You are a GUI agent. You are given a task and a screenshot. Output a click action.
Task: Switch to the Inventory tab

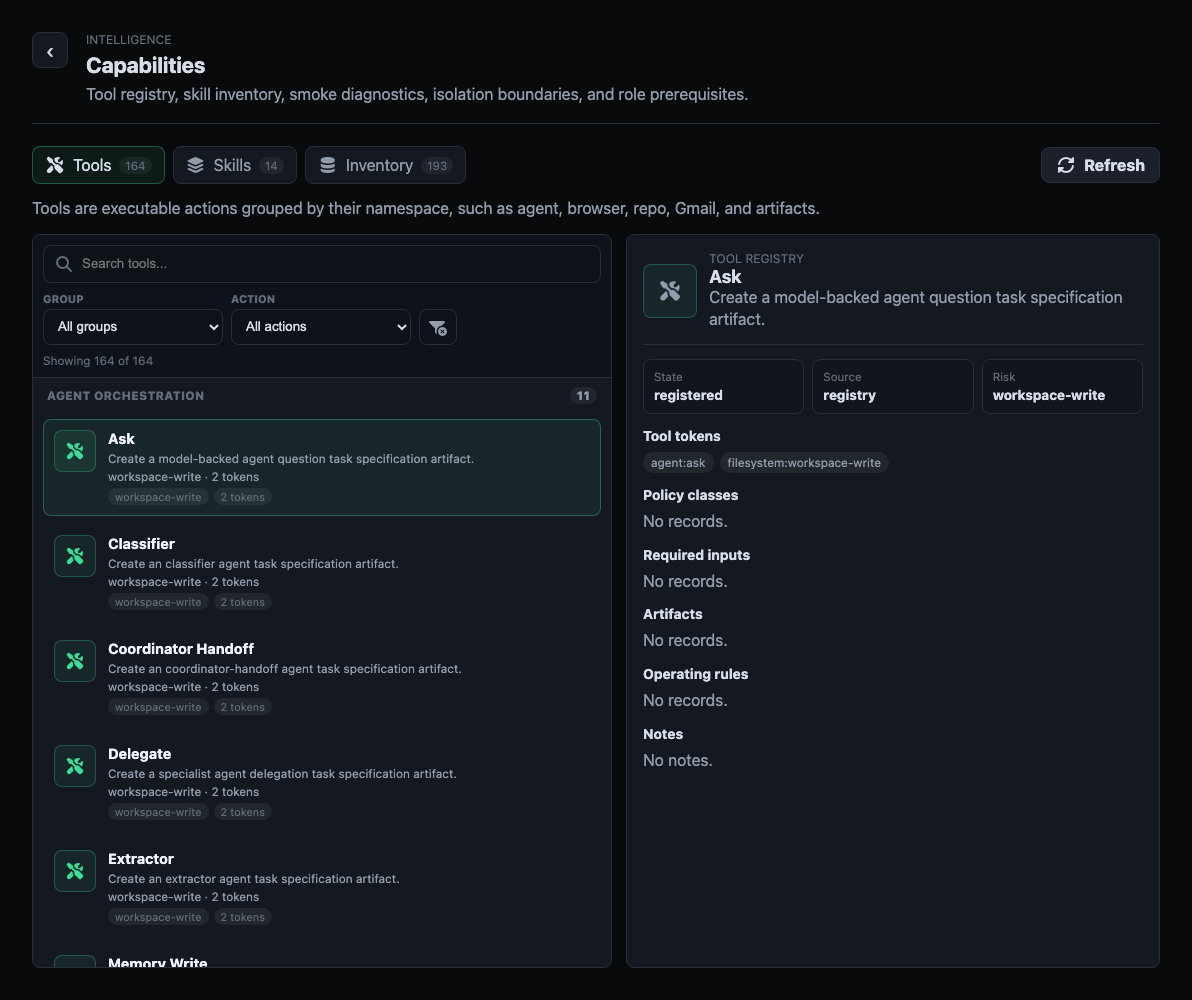(385, 165)
